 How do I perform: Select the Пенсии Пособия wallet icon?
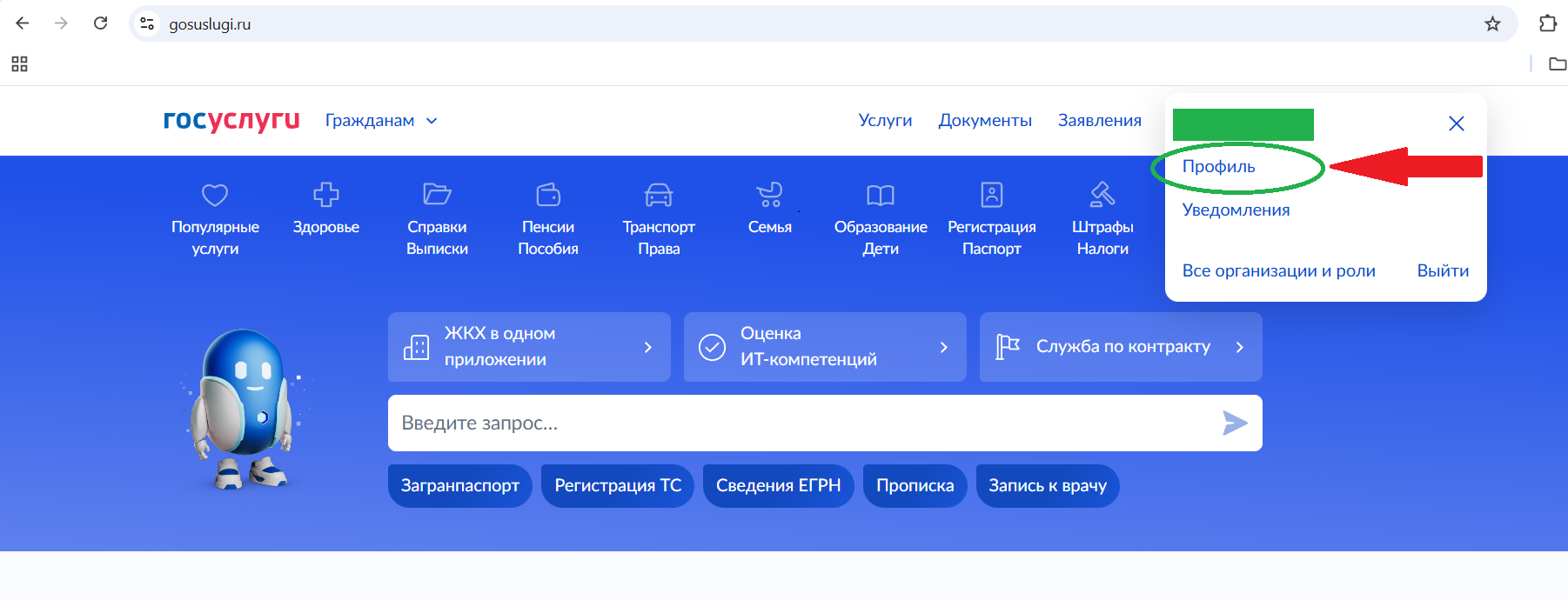coord(548,195)
